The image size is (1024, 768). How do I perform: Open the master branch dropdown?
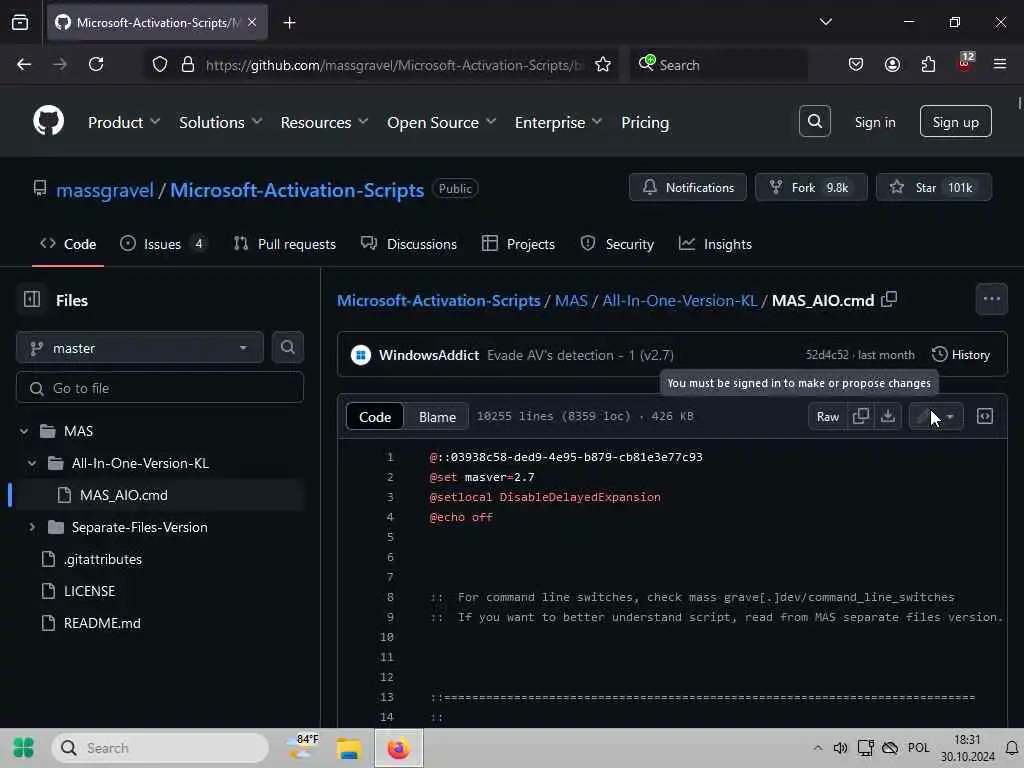click(140, 347)
